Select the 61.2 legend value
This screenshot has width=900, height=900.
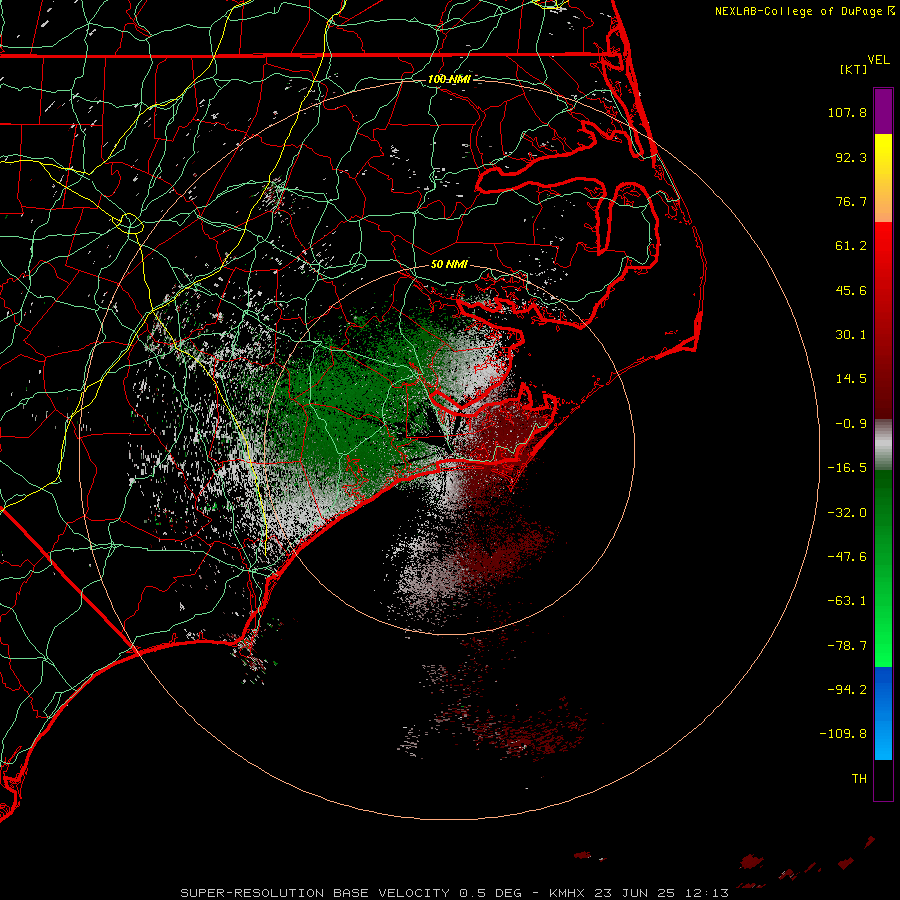coord(851,246)
